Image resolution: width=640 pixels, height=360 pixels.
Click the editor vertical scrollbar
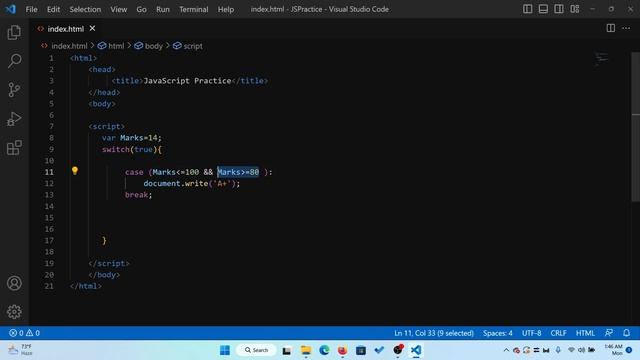[x=636, y=127]
